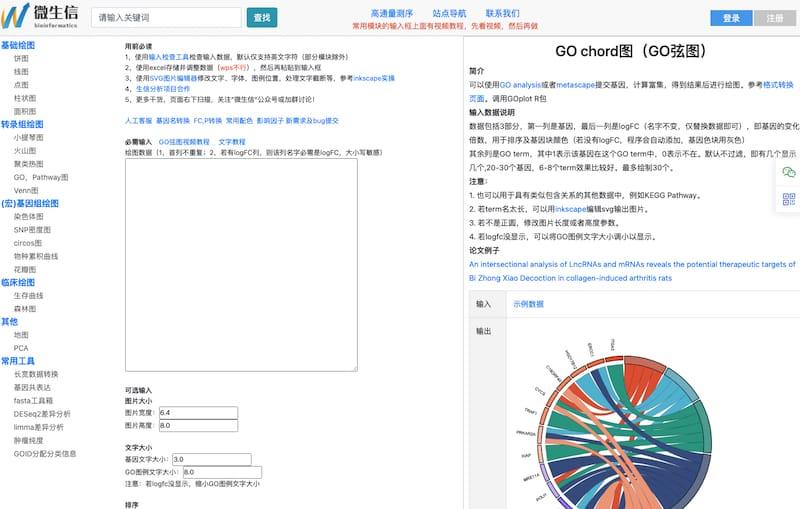Open circos图 in the sidebar

(28, 243)
